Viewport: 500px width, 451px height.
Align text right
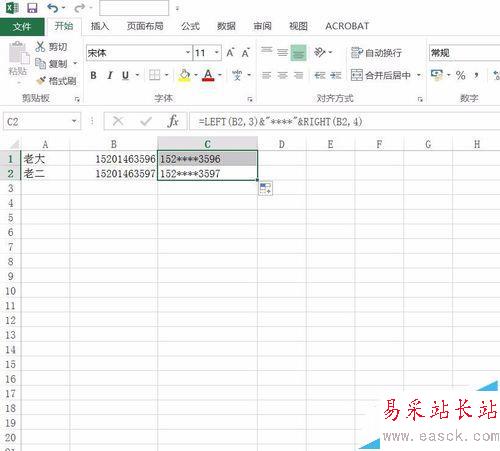(x=299, y=75)
